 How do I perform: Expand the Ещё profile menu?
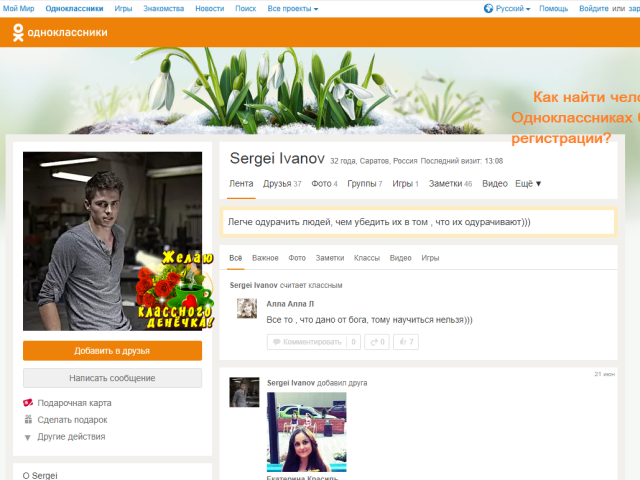point(528,184)
